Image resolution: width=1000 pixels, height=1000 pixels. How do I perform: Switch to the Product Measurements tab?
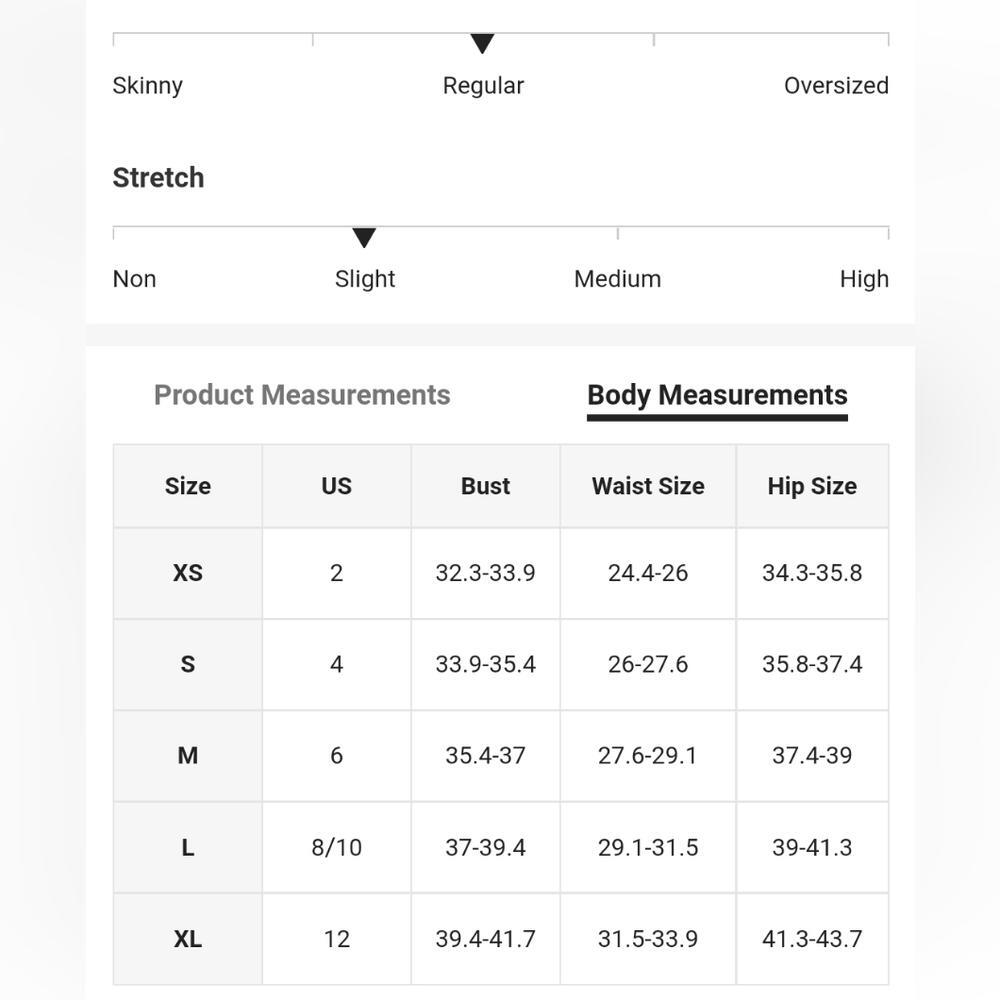click(302, 395)
